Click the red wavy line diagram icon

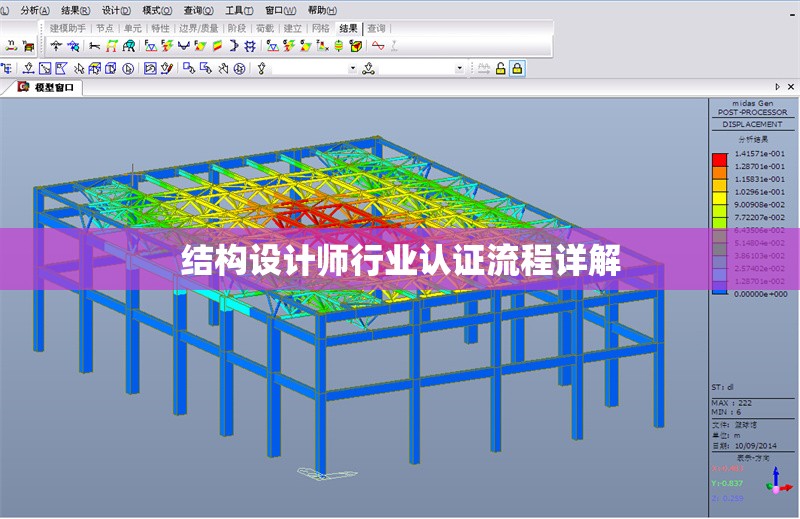378,46
